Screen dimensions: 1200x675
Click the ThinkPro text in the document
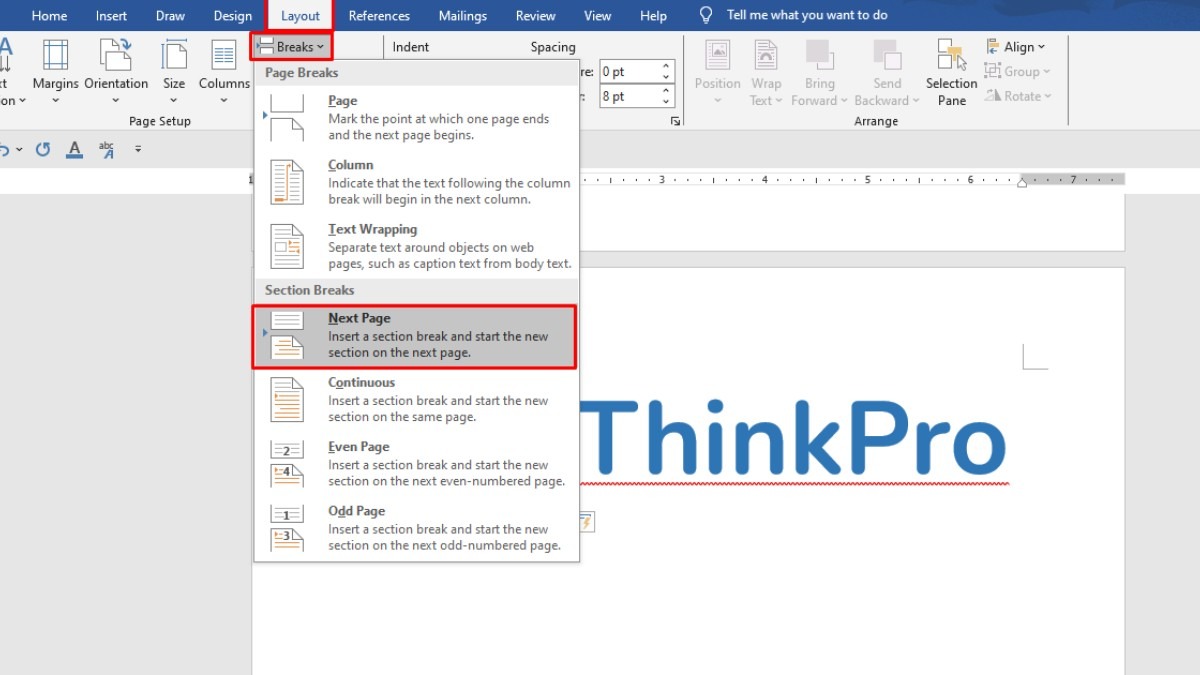793,438
